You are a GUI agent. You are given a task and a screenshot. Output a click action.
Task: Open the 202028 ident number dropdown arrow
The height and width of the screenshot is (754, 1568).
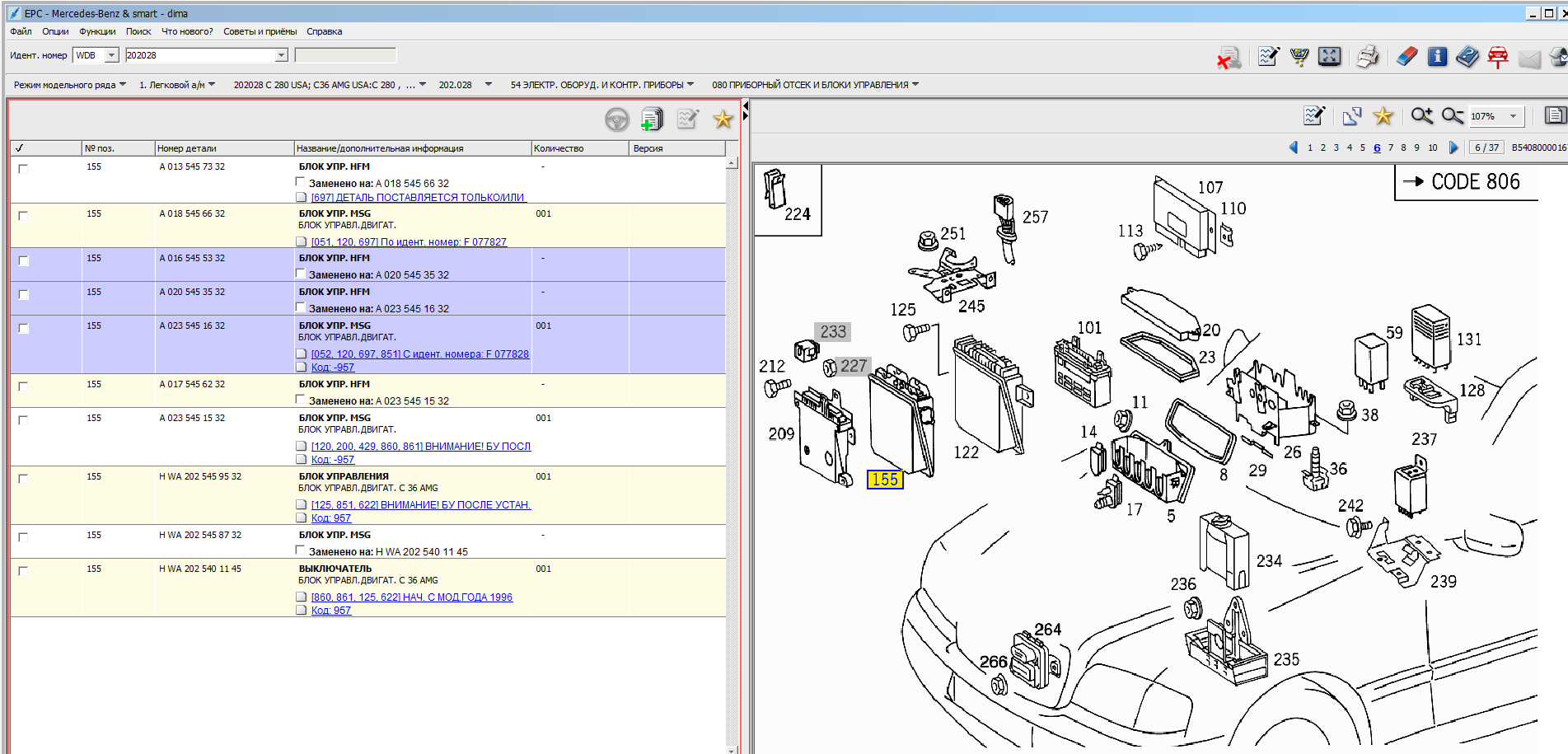(281, 55)
